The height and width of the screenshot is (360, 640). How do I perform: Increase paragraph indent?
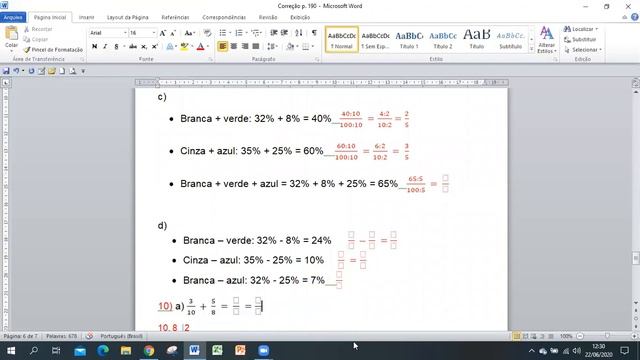tap(284, 33)
